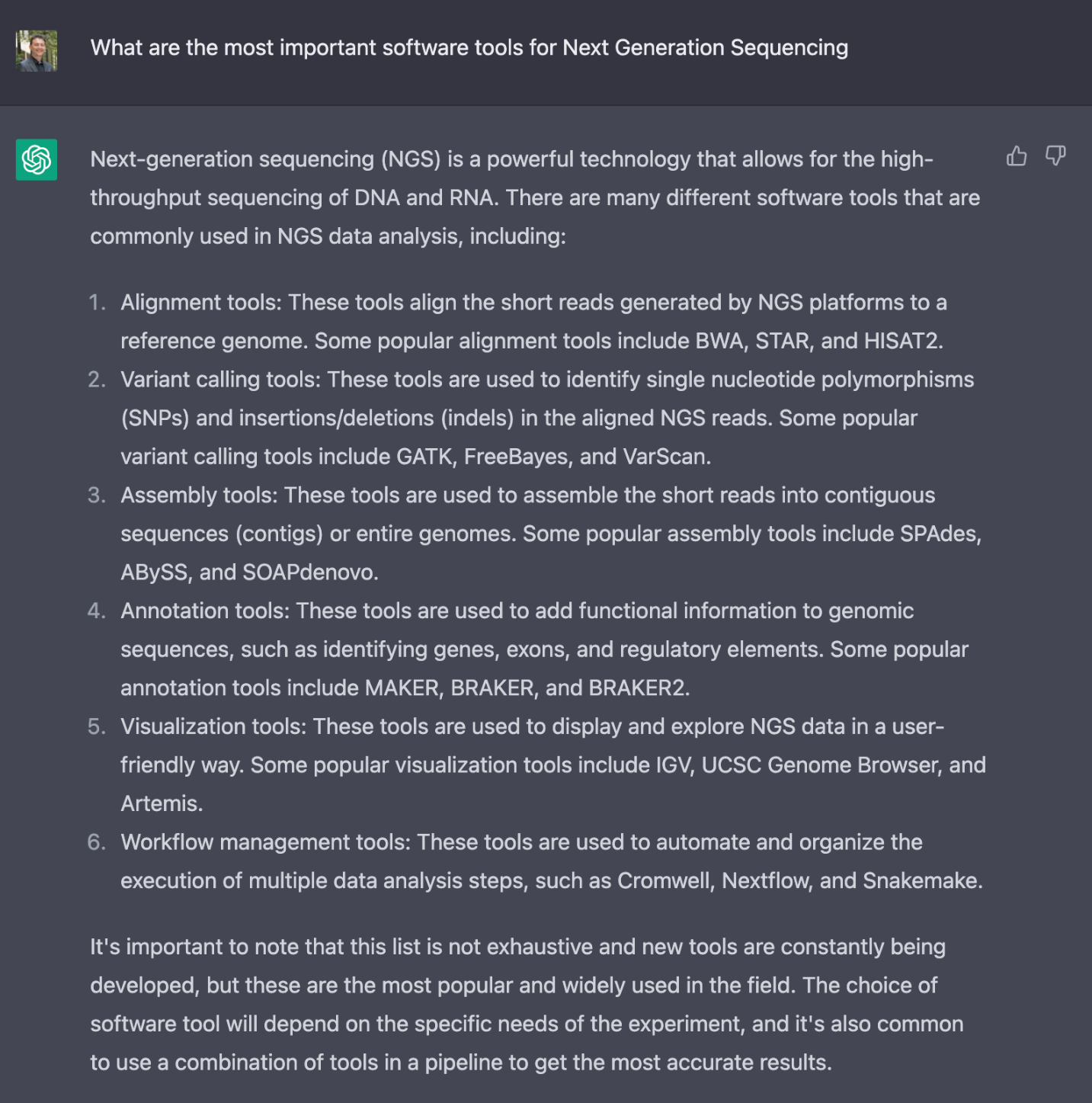Click the thumbs up feedback icon

pyautogui.click(x=1017, y=157)
